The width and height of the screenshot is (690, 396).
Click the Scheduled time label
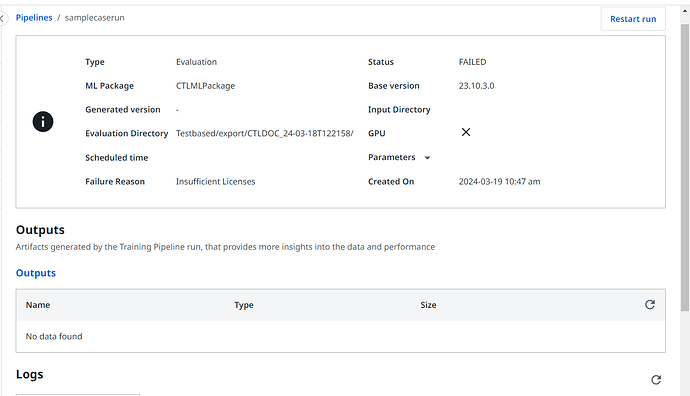click(117, 158)
